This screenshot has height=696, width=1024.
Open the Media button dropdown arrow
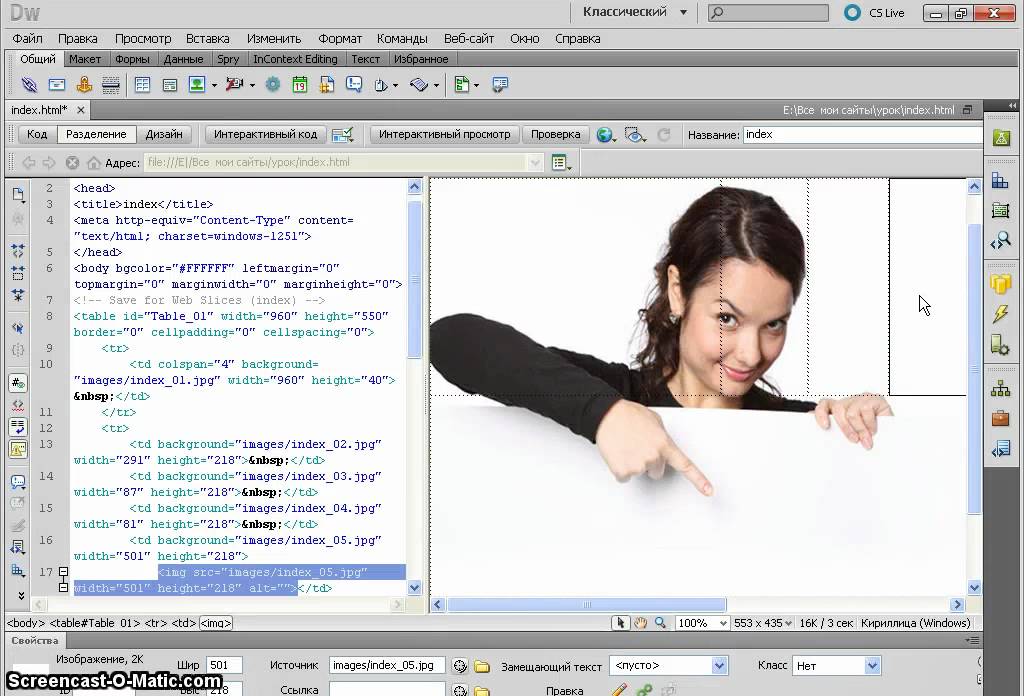252,86
